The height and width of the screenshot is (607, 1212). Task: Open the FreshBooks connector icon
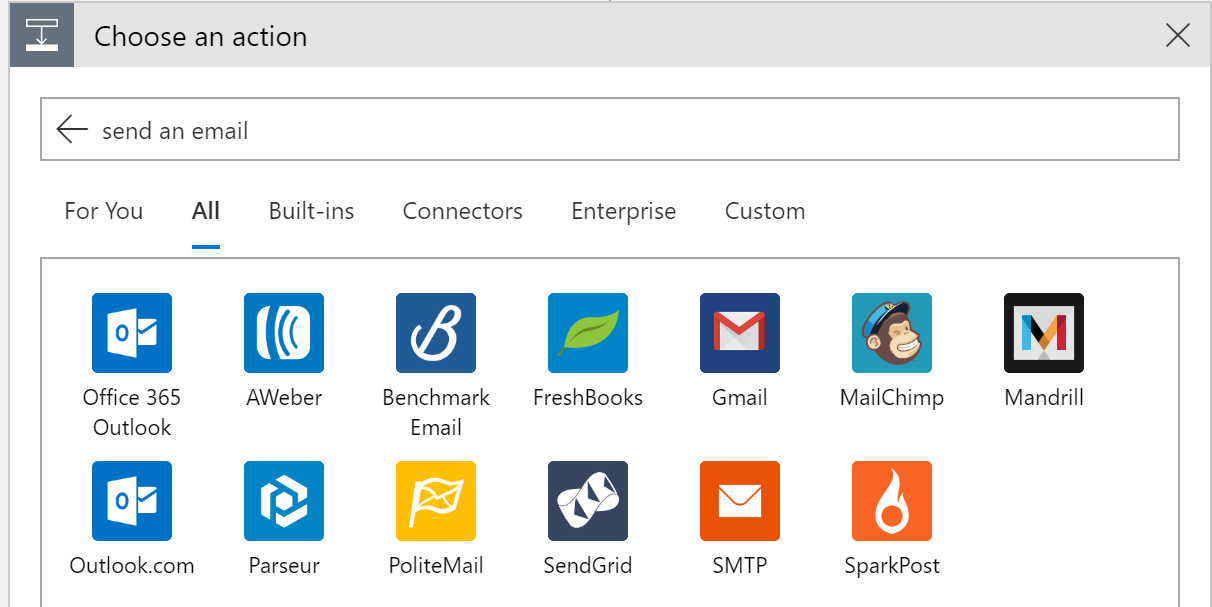click(588, 333)
